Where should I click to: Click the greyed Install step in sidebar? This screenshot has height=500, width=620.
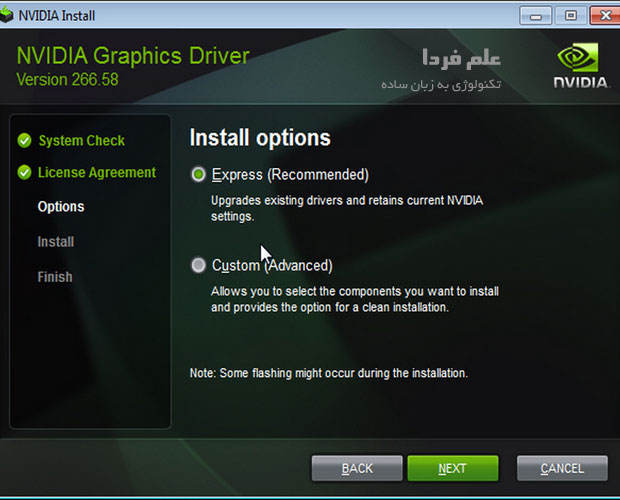pyautogui.click(x=56, y=242)
